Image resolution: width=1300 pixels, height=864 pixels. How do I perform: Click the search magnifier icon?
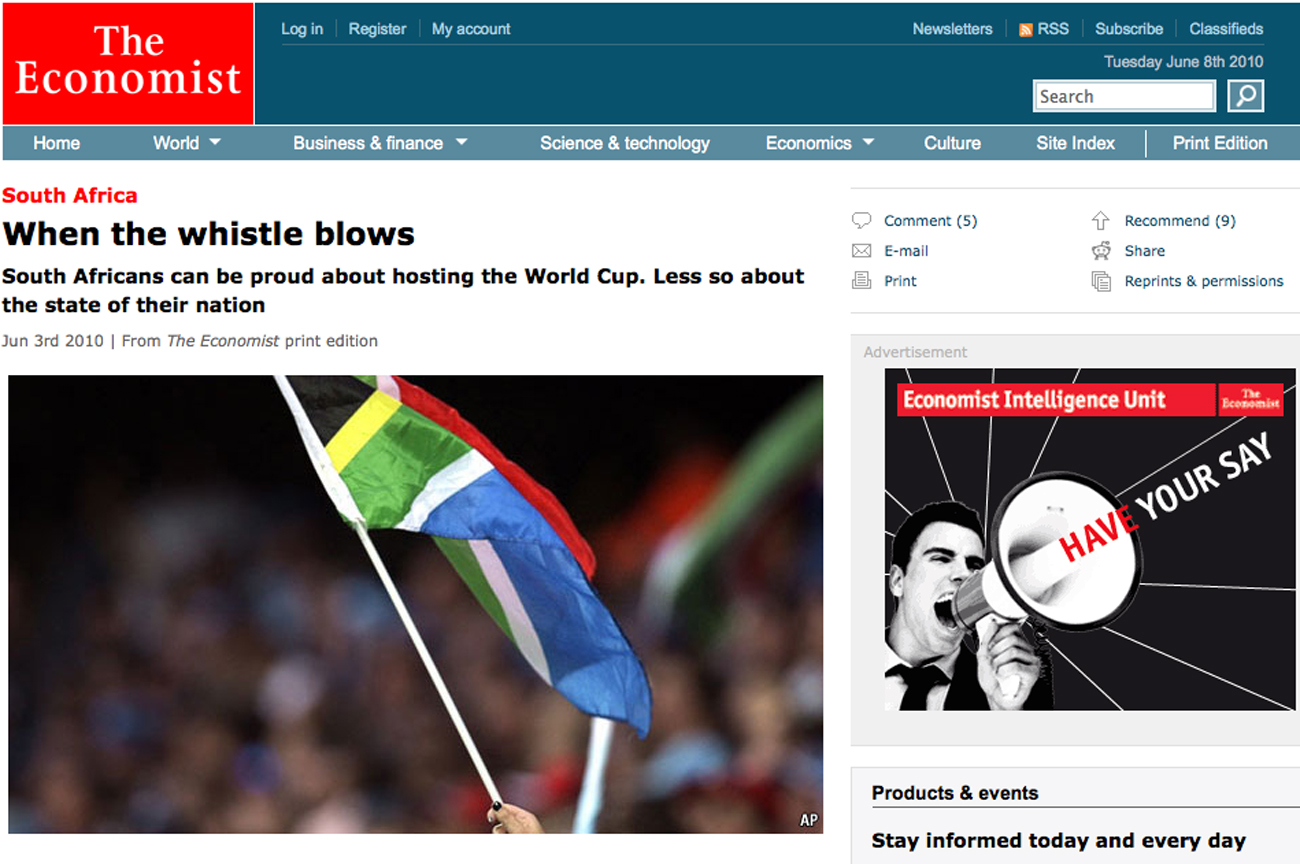click(1245, 95)
